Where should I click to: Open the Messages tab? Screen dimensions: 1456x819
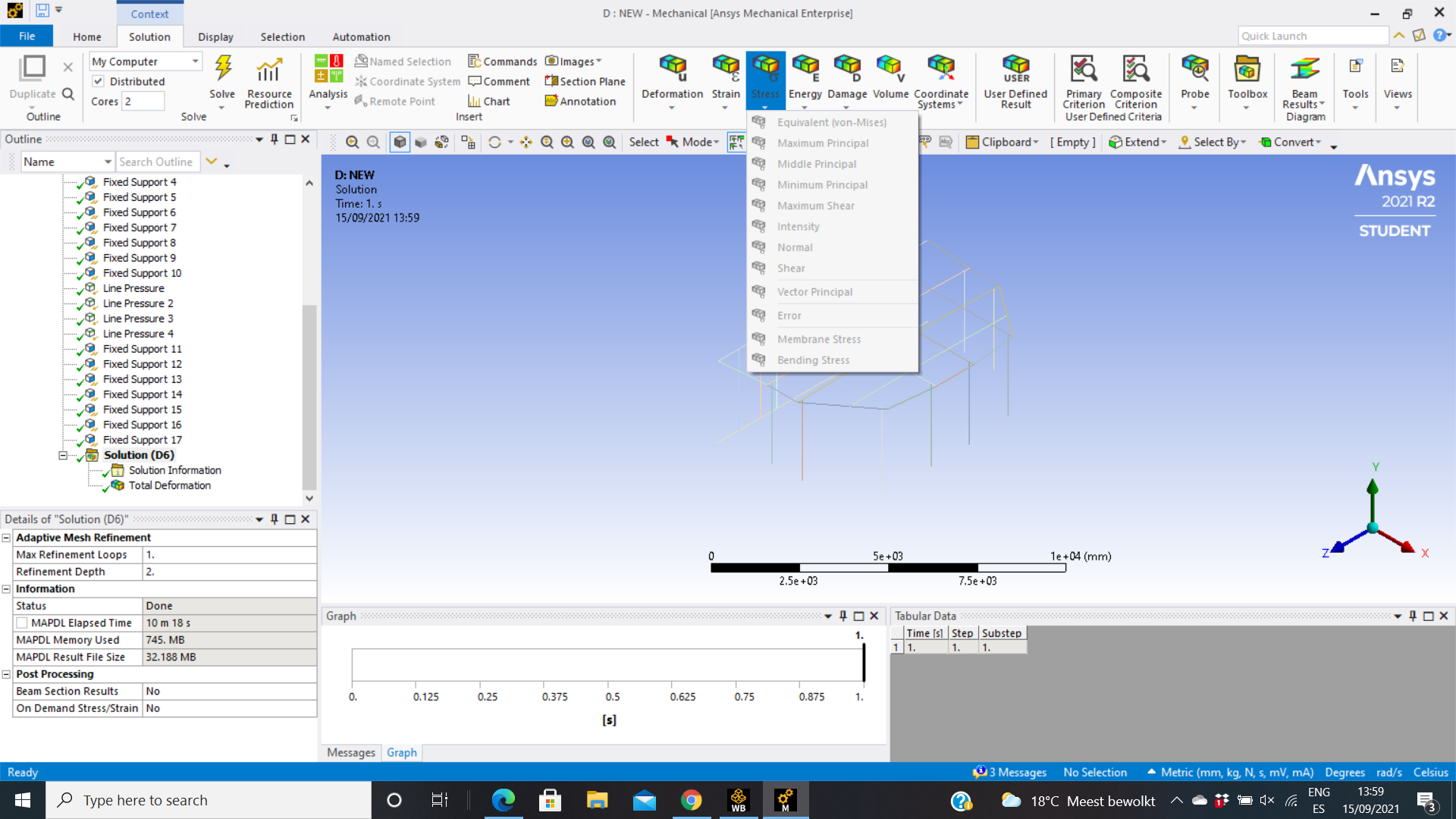[x=350, y=752]
